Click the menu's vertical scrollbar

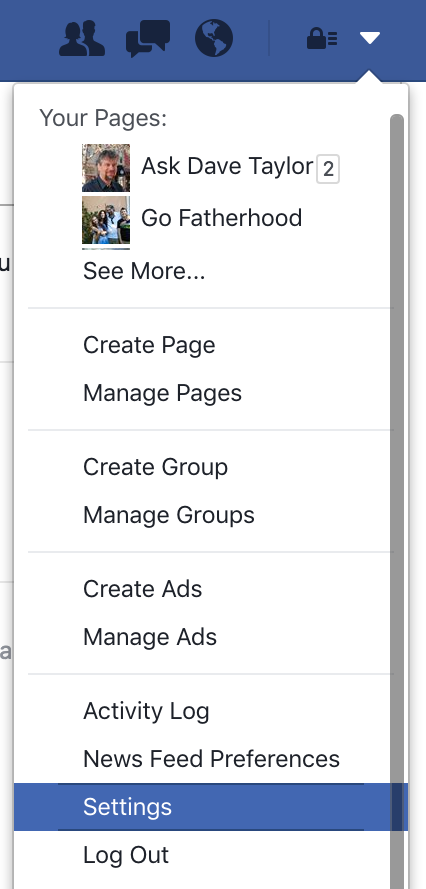397,501
